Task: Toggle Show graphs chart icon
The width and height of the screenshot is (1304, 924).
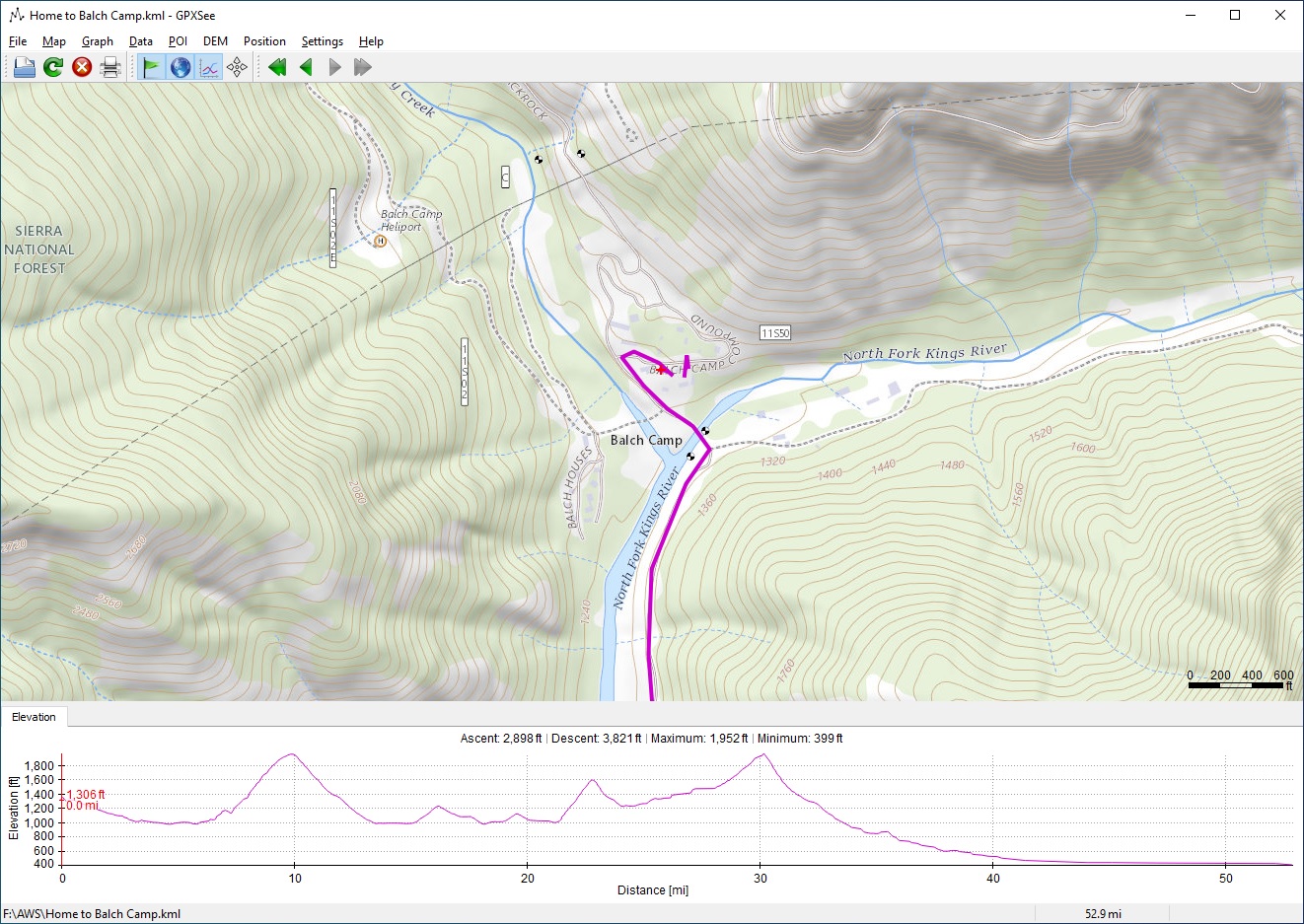Action: [209, 67]
